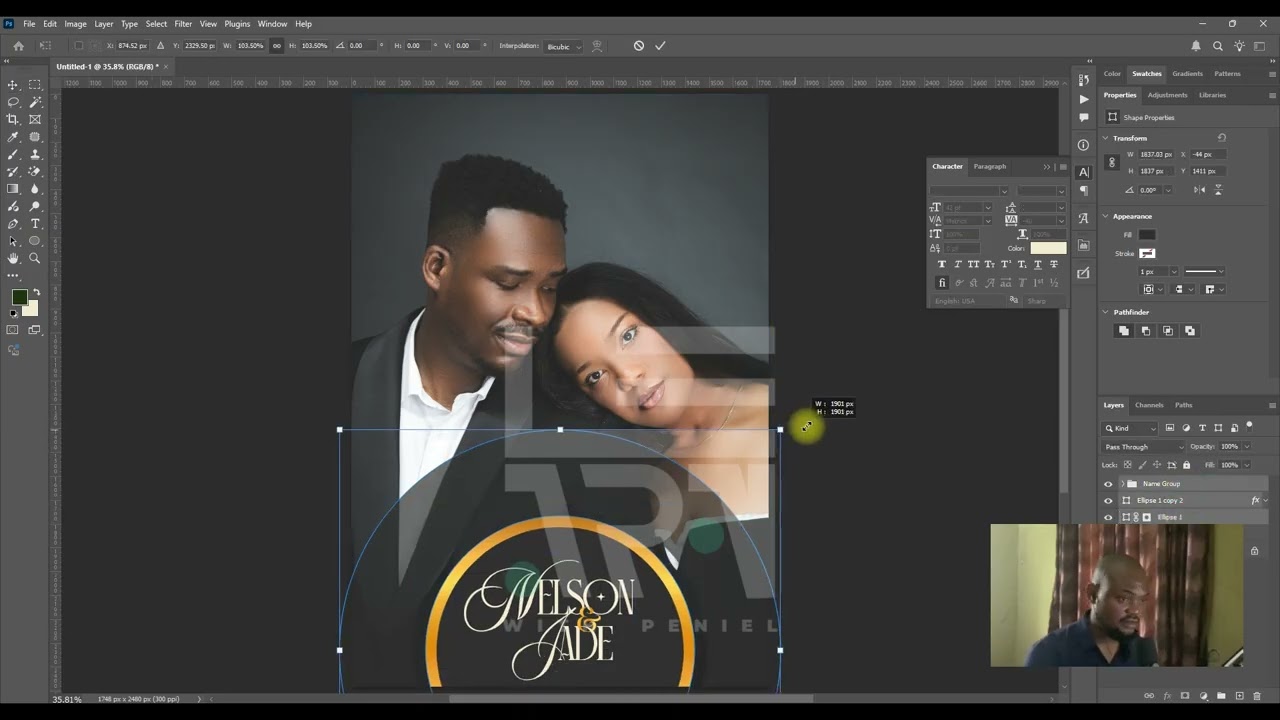This screenshot has width=1280, height=720.
Task: Select the Path Selection tool
Action: 13,241
